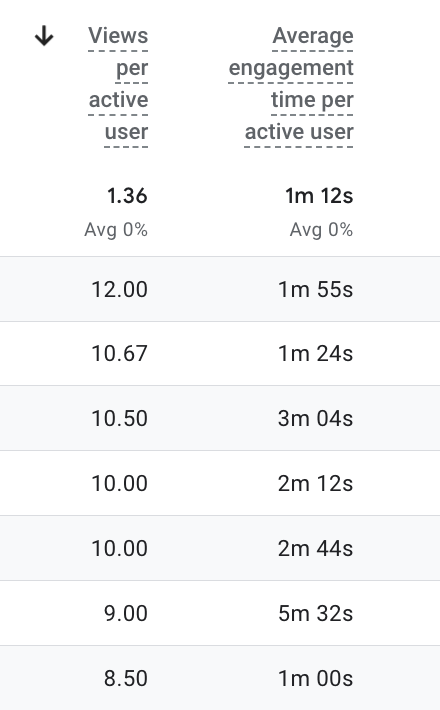Click the 12.00 views per user cell

point(120,289)
